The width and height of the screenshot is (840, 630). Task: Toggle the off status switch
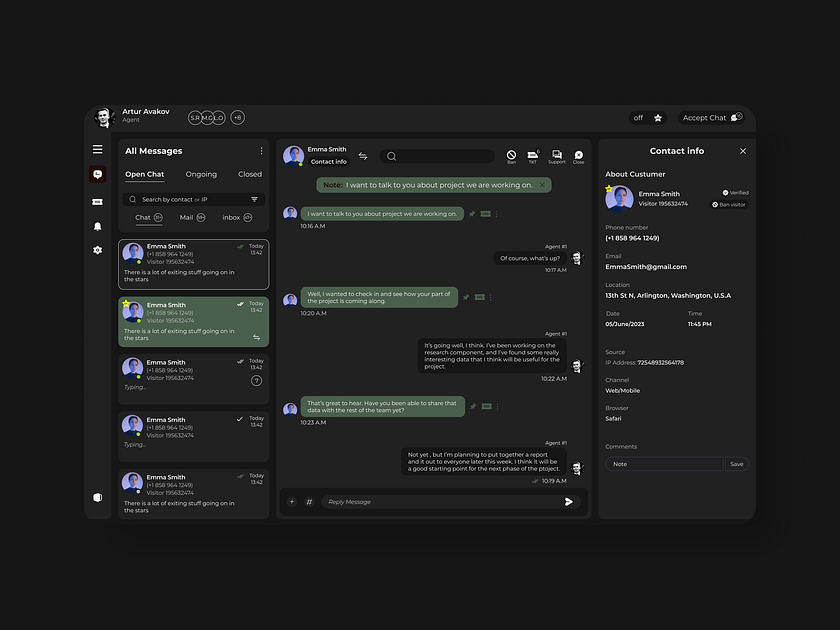tap(638, 118)
